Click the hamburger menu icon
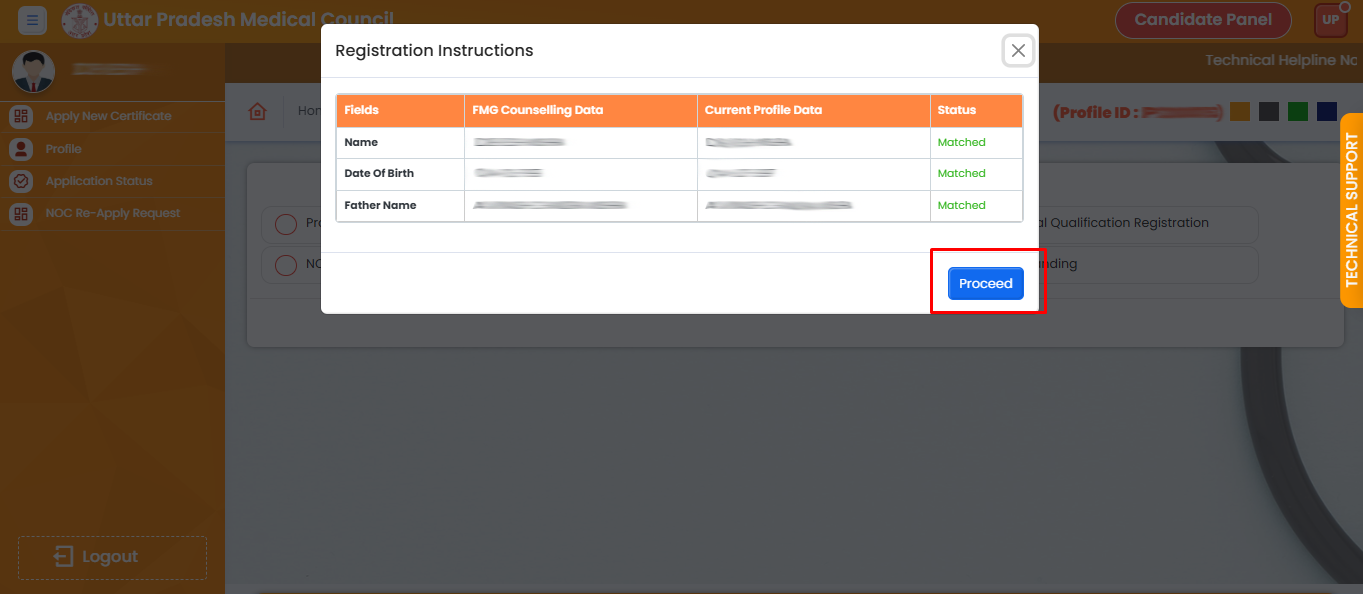1363x594 pixels. pos(32,20)
